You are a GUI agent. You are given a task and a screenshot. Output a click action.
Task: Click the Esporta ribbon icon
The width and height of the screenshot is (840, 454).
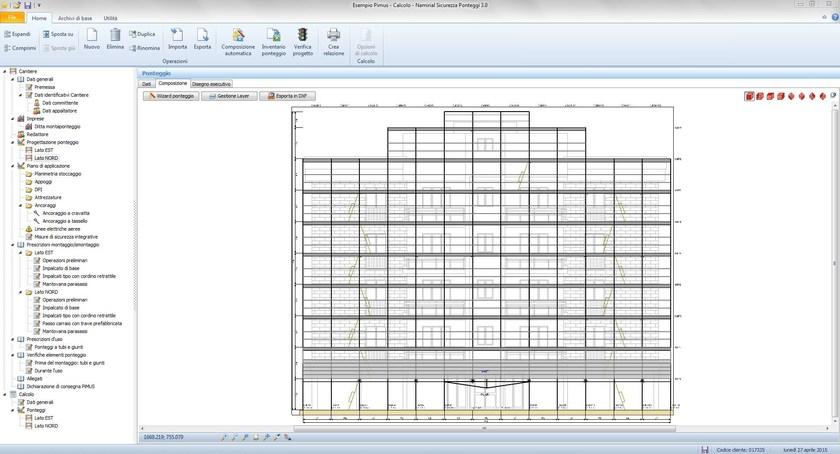coord(202,37)
